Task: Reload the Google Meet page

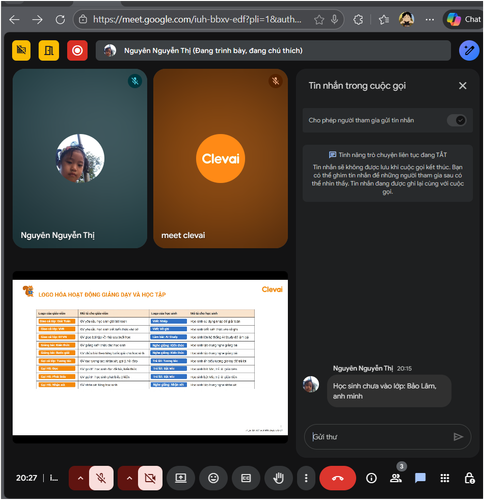Action: pyautogui.click(x=60, y=20)
